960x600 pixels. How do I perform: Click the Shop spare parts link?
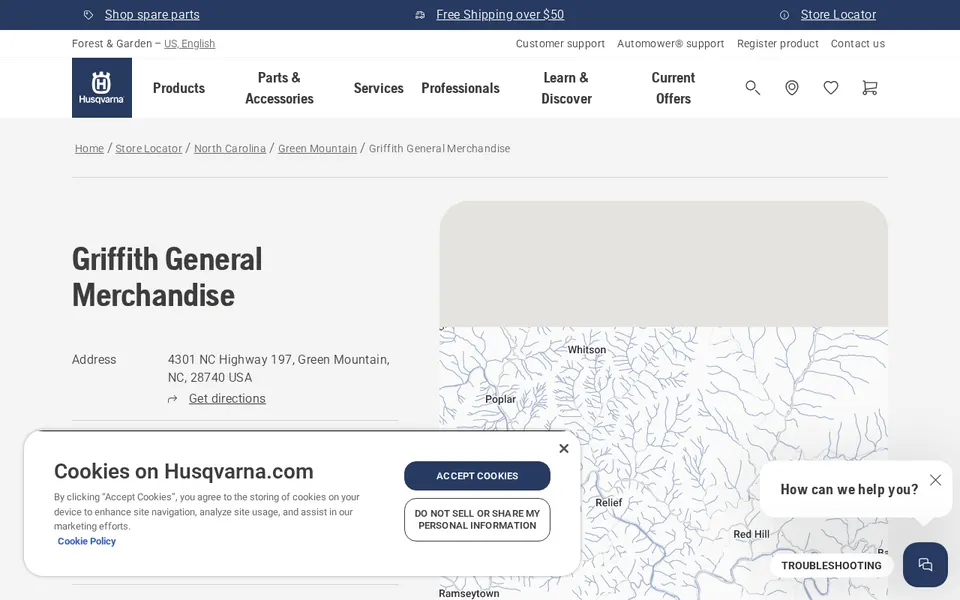pyautogui.click(x=152, y=15)
